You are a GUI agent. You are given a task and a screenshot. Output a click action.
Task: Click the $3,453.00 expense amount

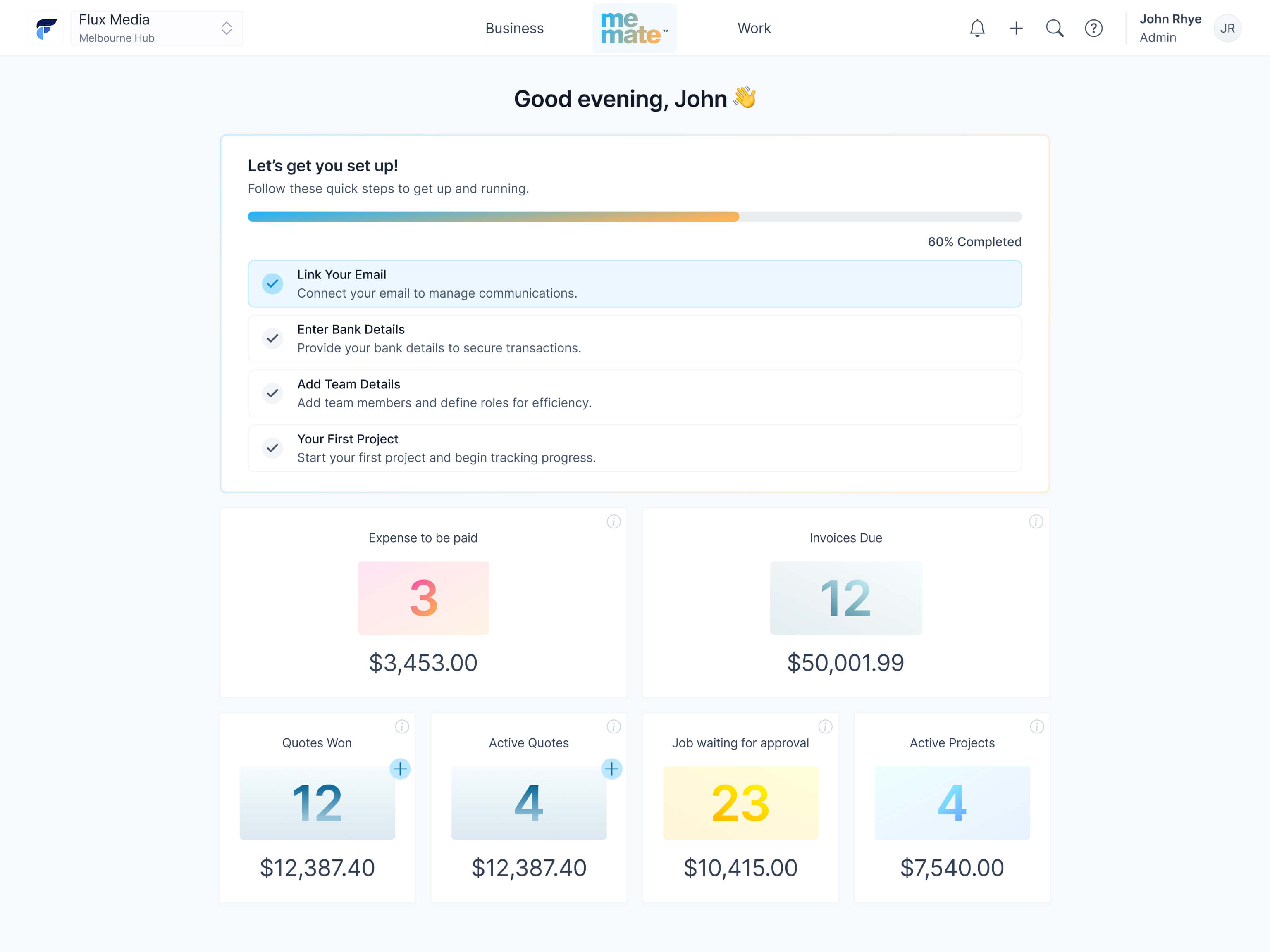pos(423,663)
